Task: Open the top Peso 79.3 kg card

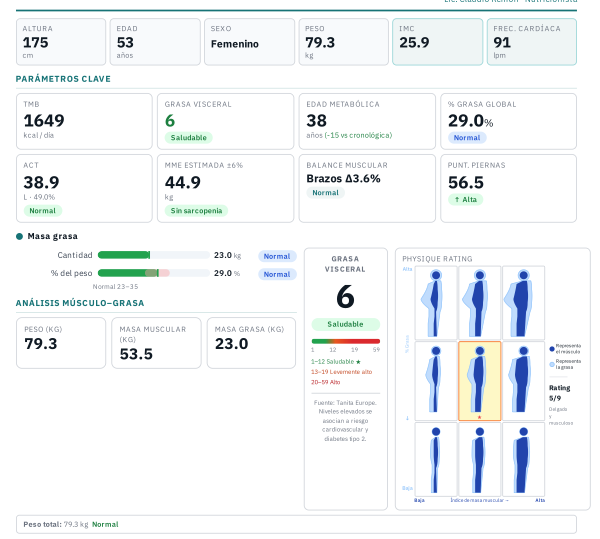Action: [x=344, y=42]
